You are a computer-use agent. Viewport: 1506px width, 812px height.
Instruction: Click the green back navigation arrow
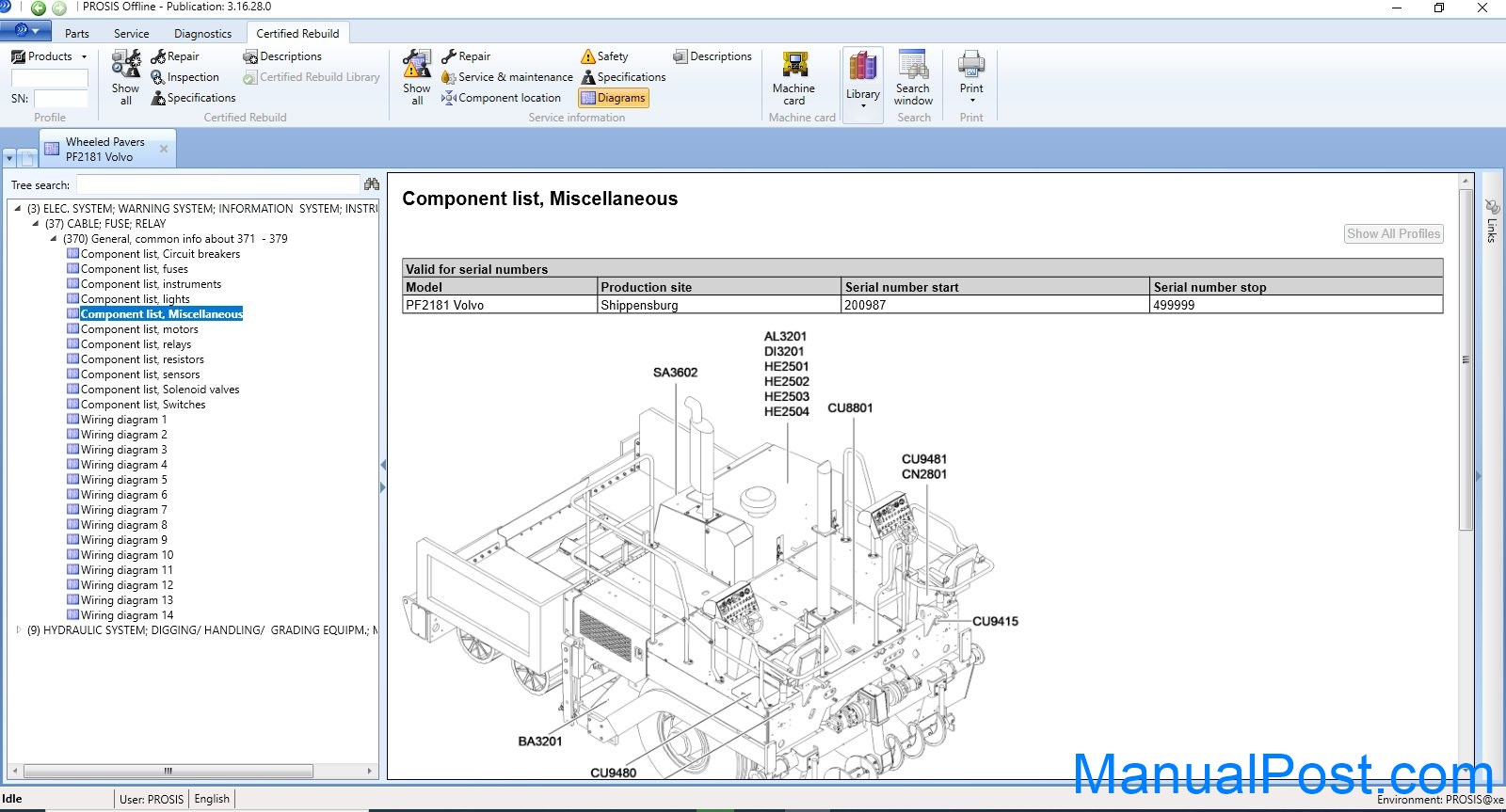pyautogui.click(x=39, y=8)
